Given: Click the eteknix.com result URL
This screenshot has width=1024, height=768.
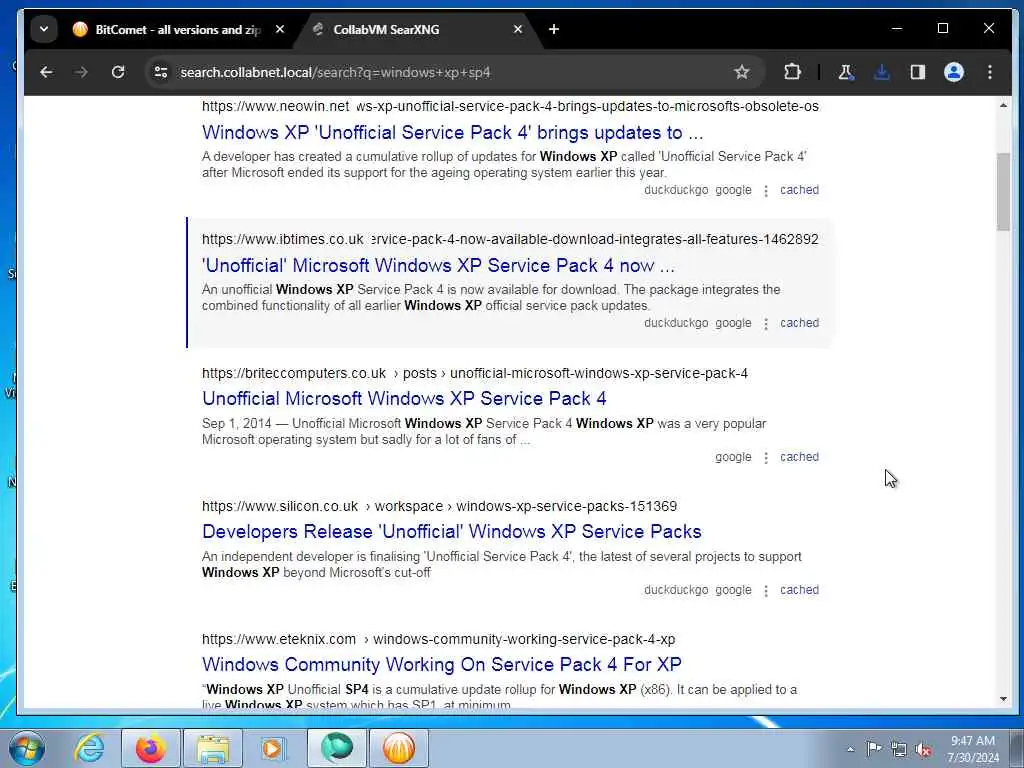Looking at the screenshot, I should [438, 639].
